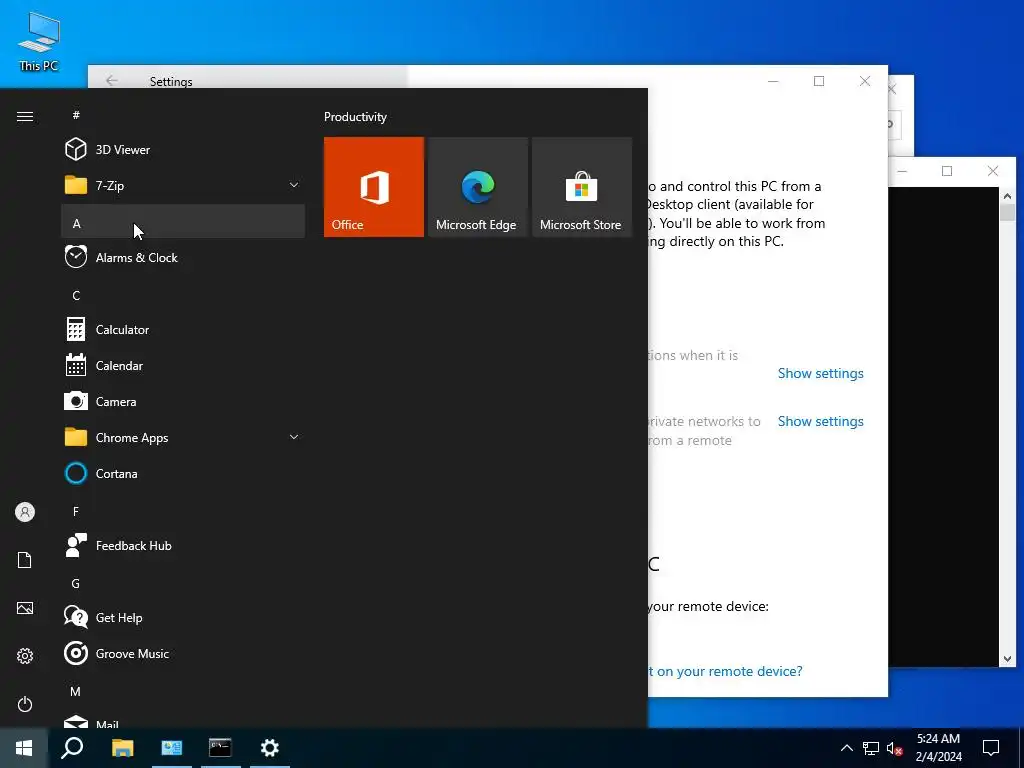The width and height of the screenshot is (1024, 768).
Task: Click the Power icon in Start
Action: point(25,704)
